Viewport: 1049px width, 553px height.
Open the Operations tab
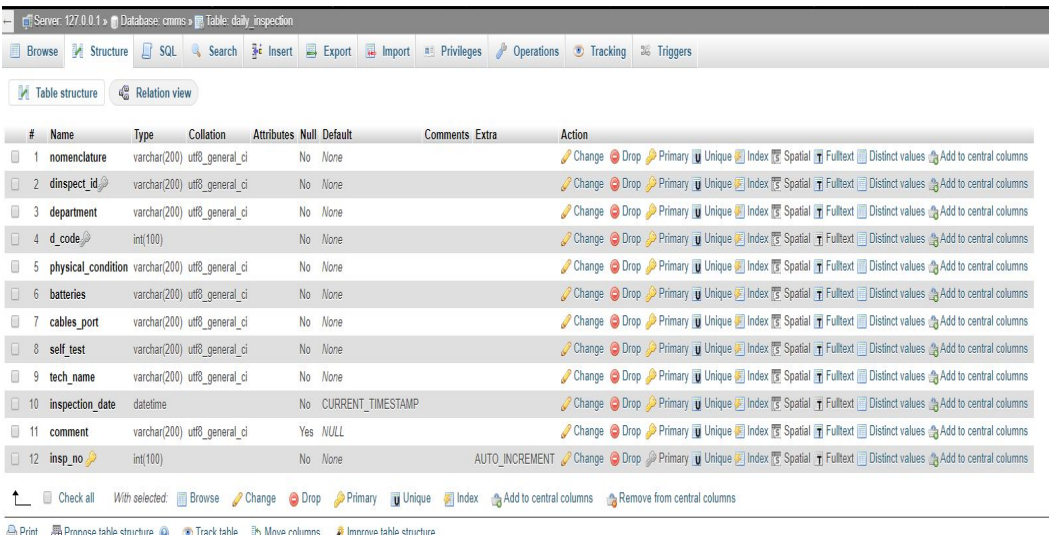click(527, 51)
